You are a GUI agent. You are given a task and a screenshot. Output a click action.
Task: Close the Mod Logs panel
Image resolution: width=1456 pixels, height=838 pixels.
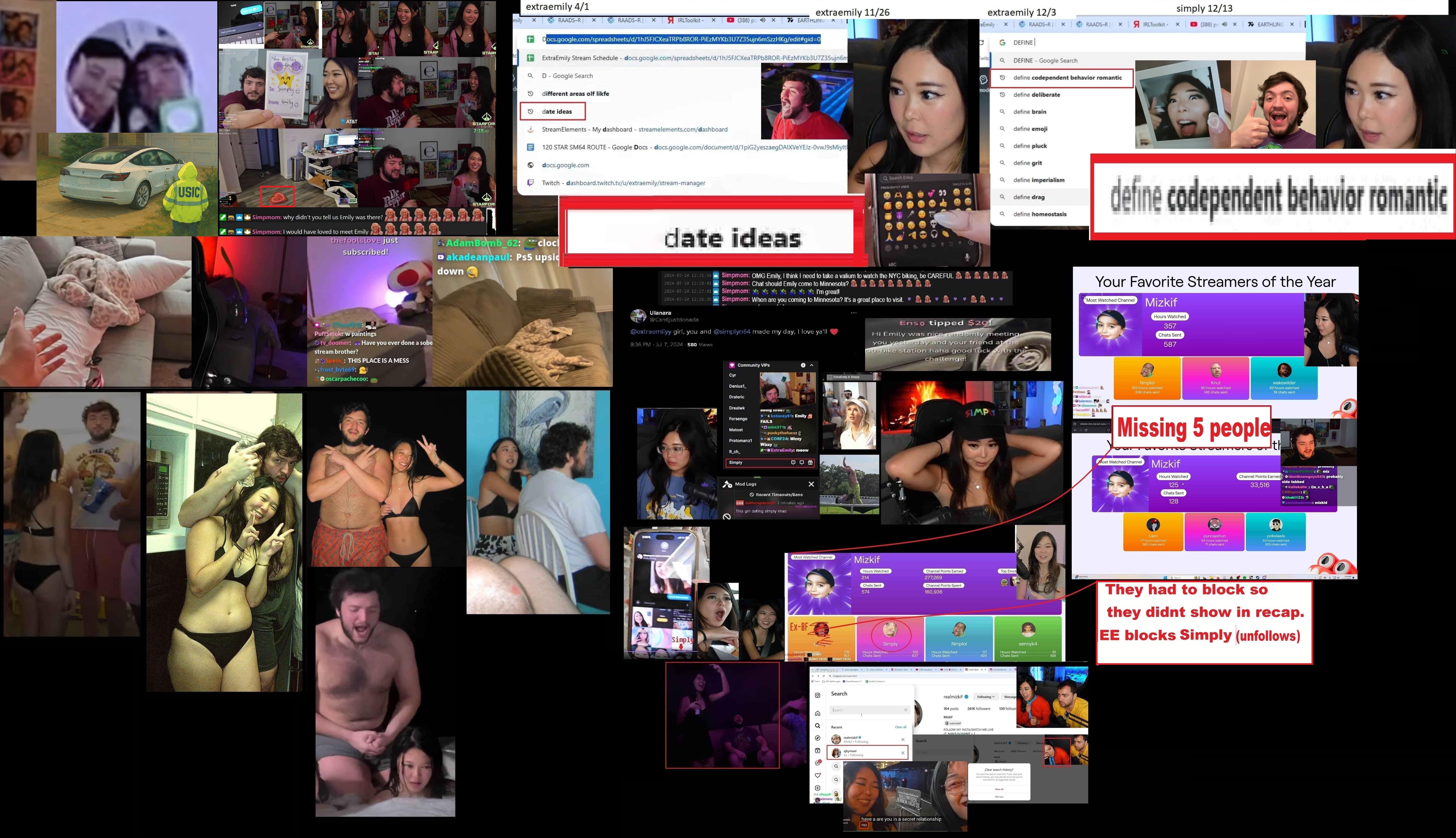click(x=811, y=484)
